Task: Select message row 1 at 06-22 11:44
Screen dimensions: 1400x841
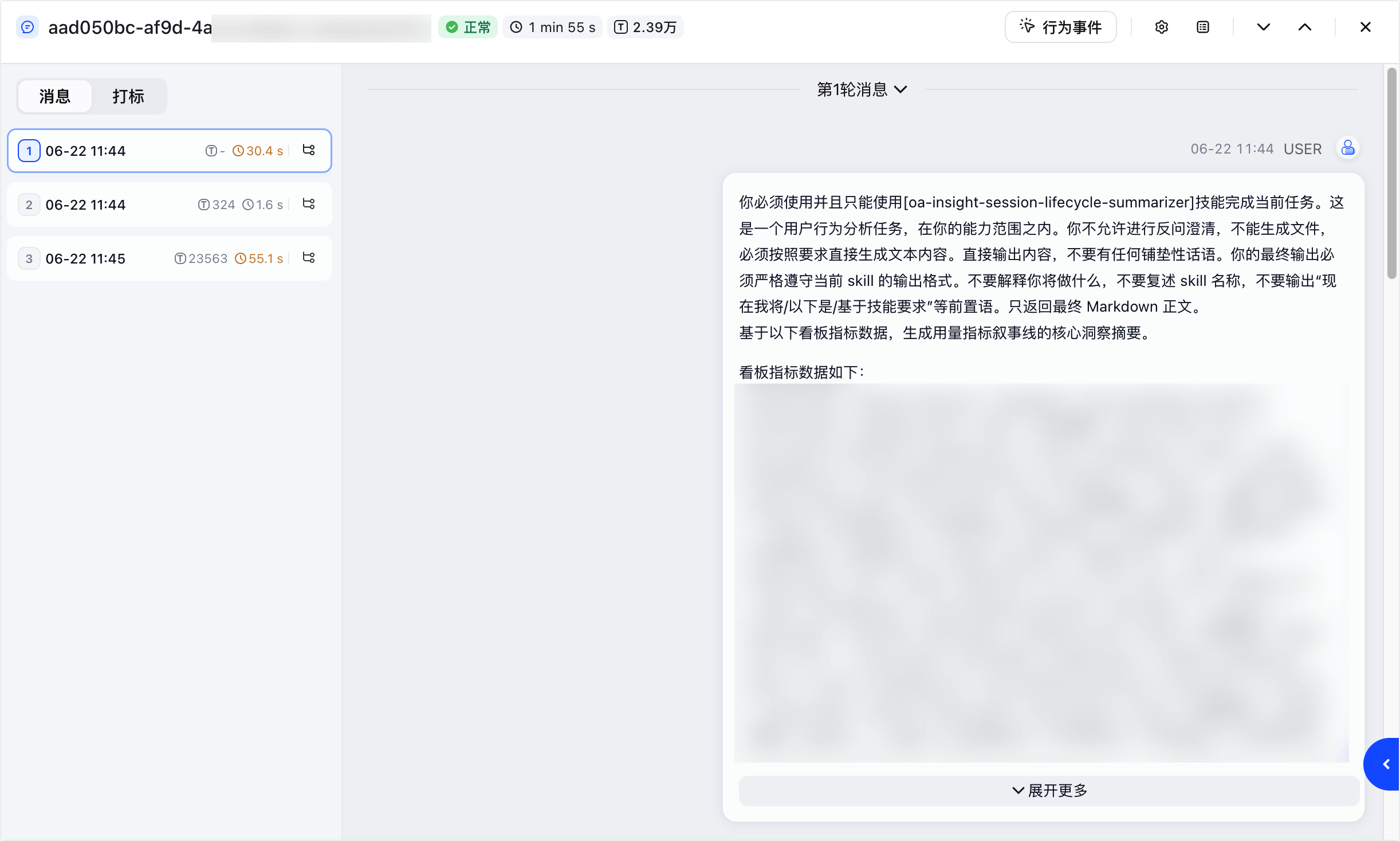Action: pos(170,151)
